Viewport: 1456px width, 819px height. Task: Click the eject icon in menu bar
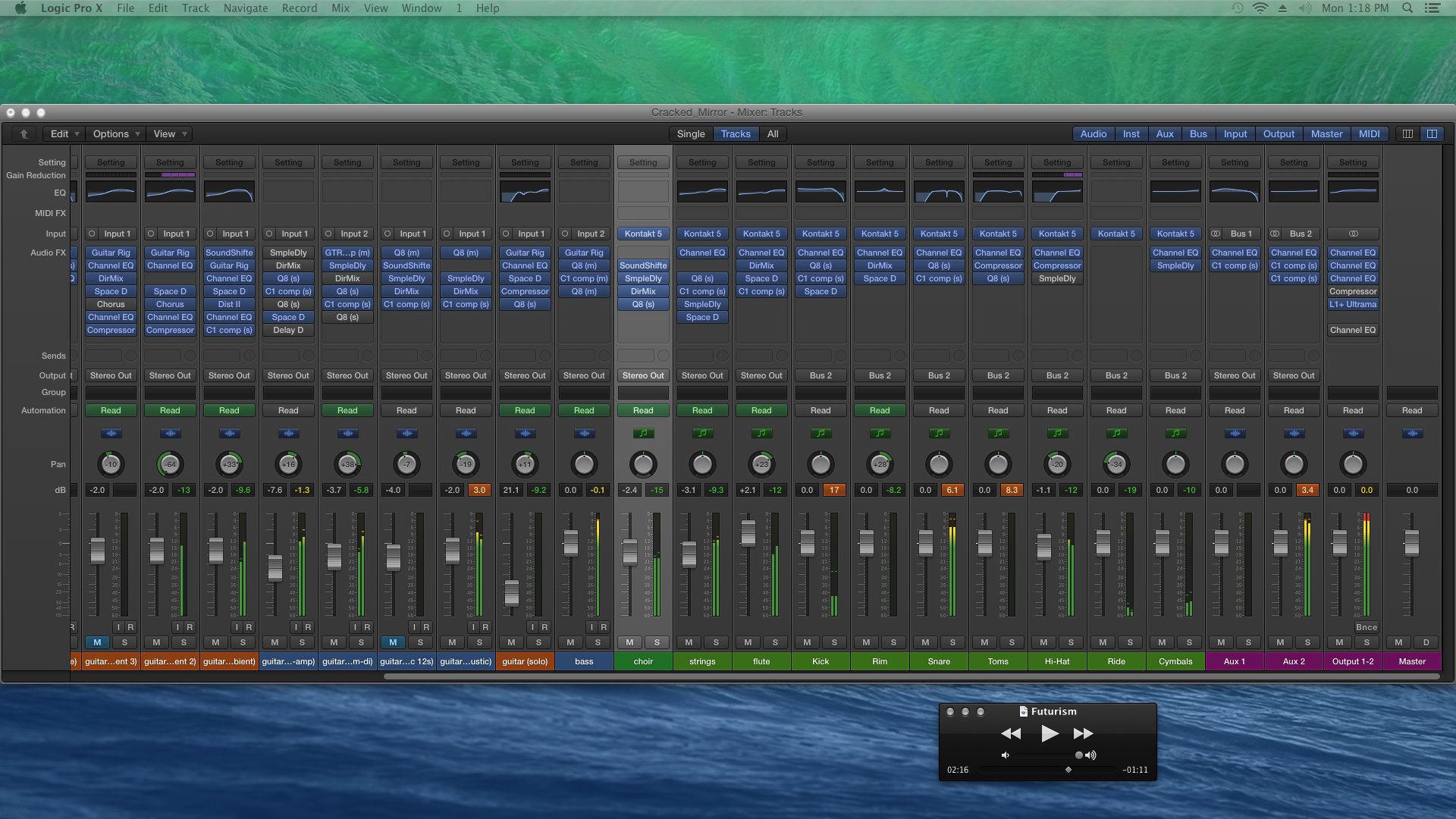click(1282, 8)
